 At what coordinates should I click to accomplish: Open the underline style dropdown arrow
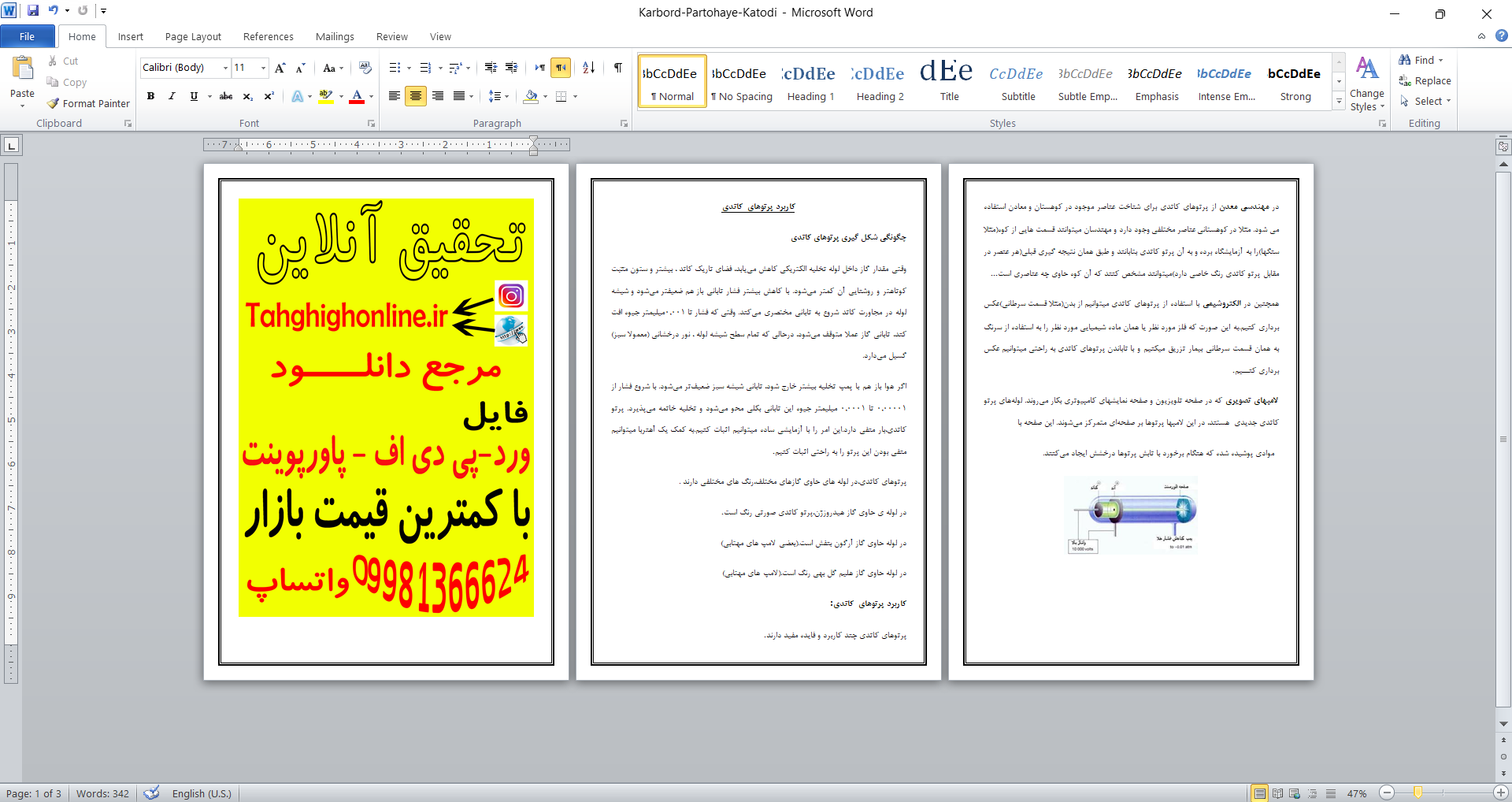(209, 96)
